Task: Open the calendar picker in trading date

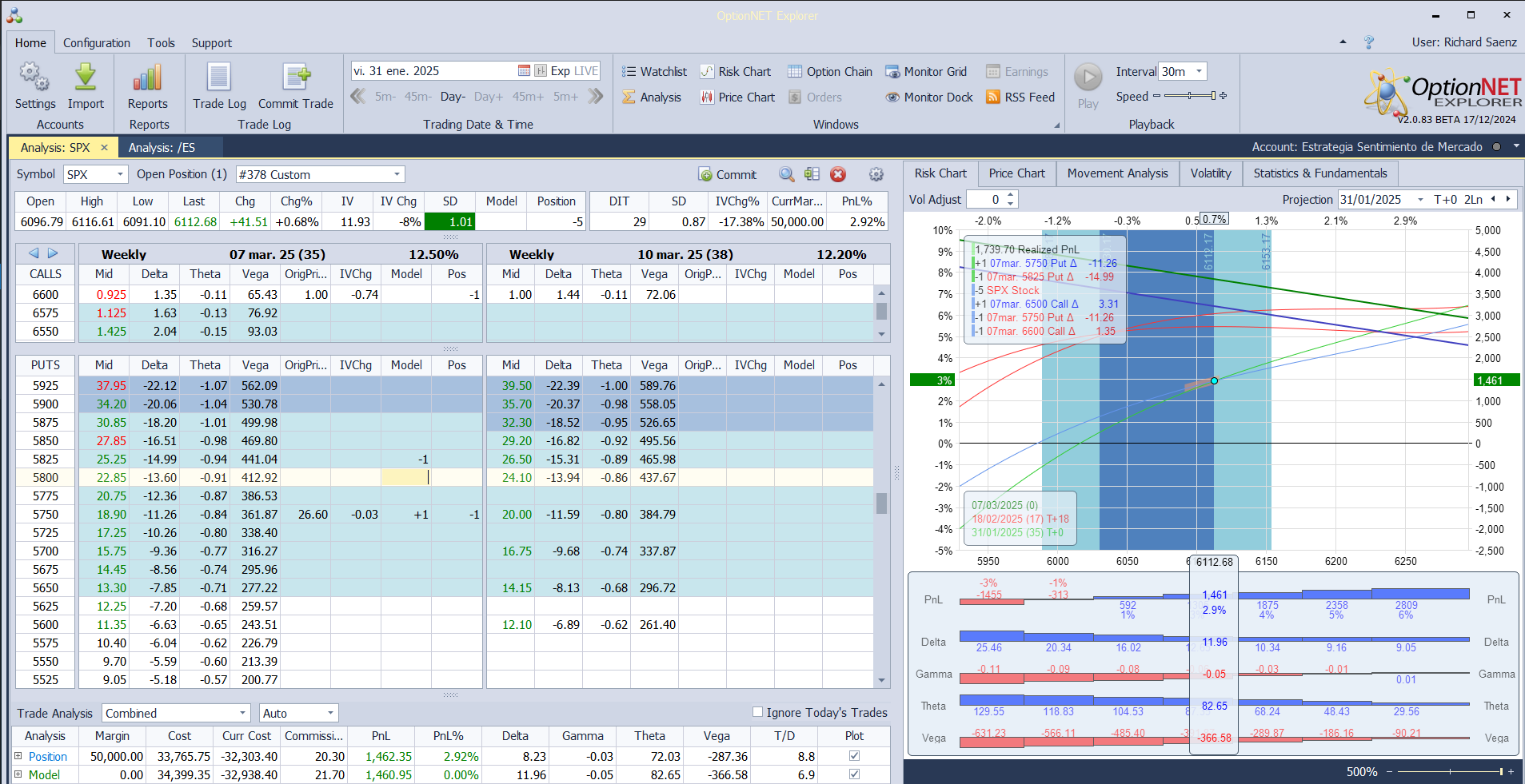Action: point(524,71)
